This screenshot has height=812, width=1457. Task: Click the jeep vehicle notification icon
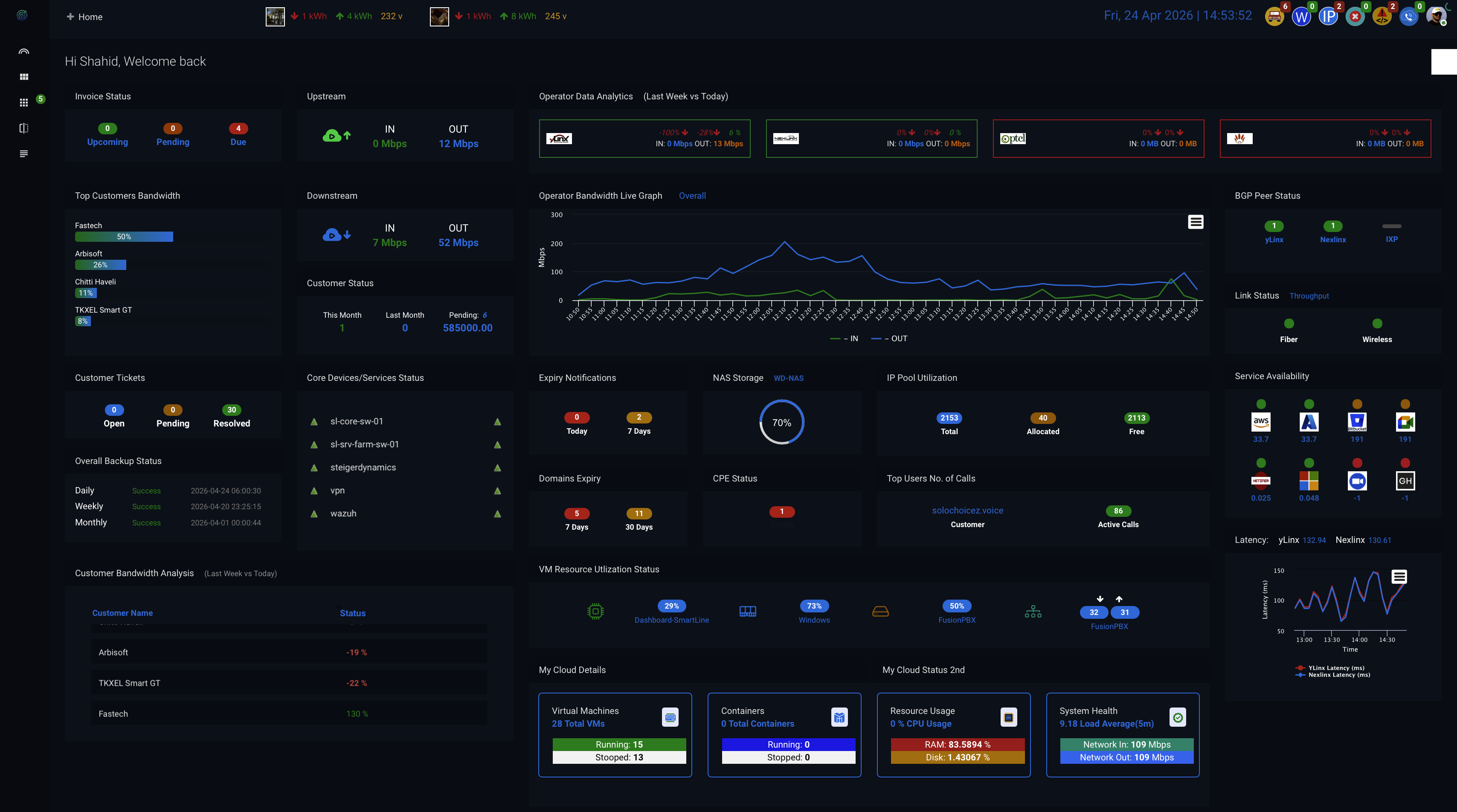pyautogui.click(x=1274, y=17)
